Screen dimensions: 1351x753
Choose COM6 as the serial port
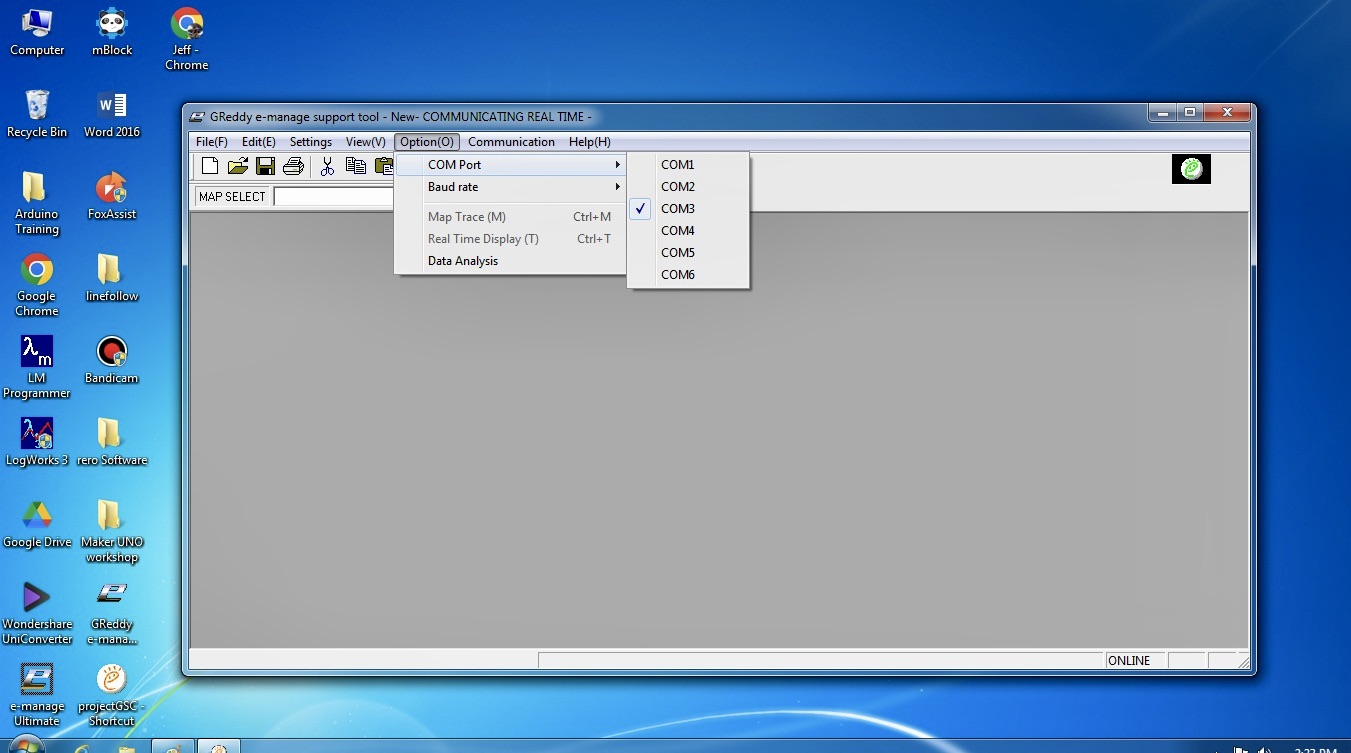point(688,275)
